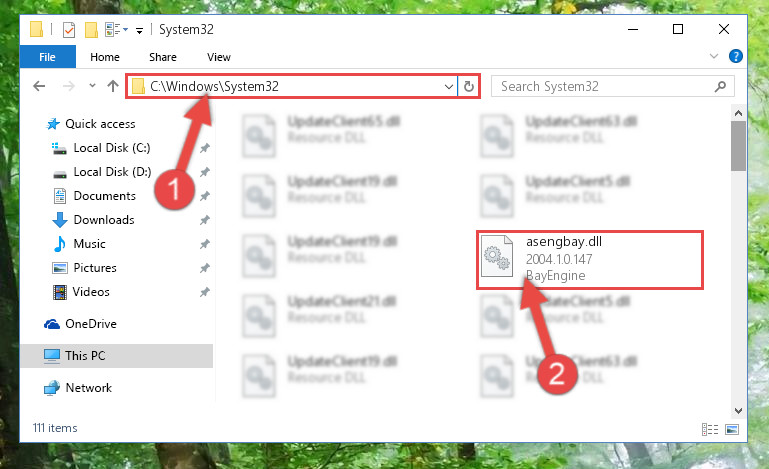Expand the ribbon chevron
The height and width of the screenshot is (469, 769).
pyautogui.click(x=714, y=56)
